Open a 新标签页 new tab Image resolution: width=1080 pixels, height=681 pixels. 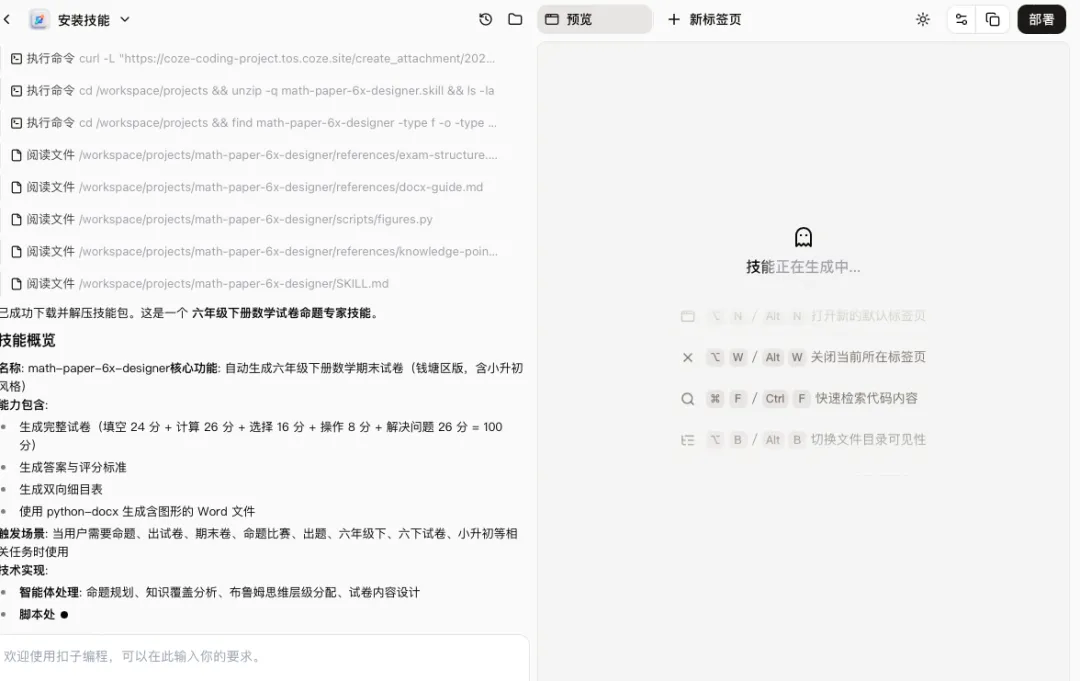[x=705, y=19]
